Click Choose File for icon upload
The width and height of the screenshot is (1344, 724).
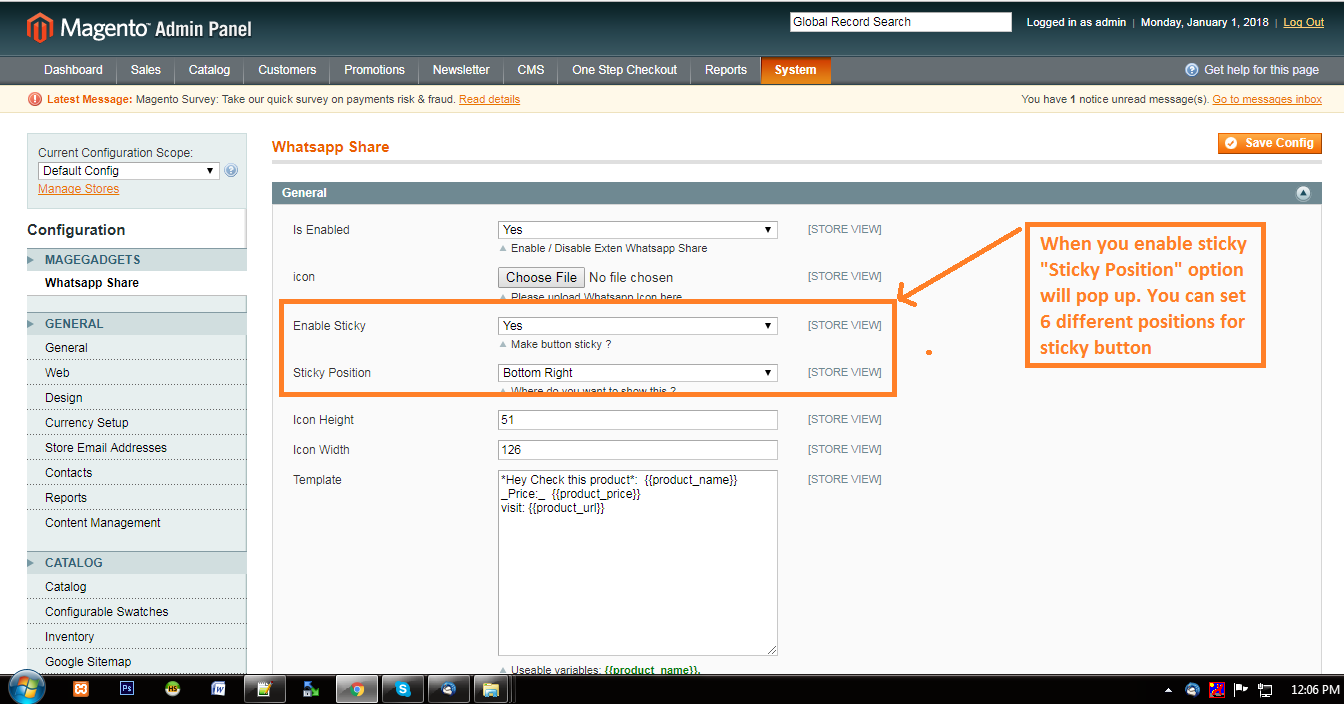click(x=541, y=277)
